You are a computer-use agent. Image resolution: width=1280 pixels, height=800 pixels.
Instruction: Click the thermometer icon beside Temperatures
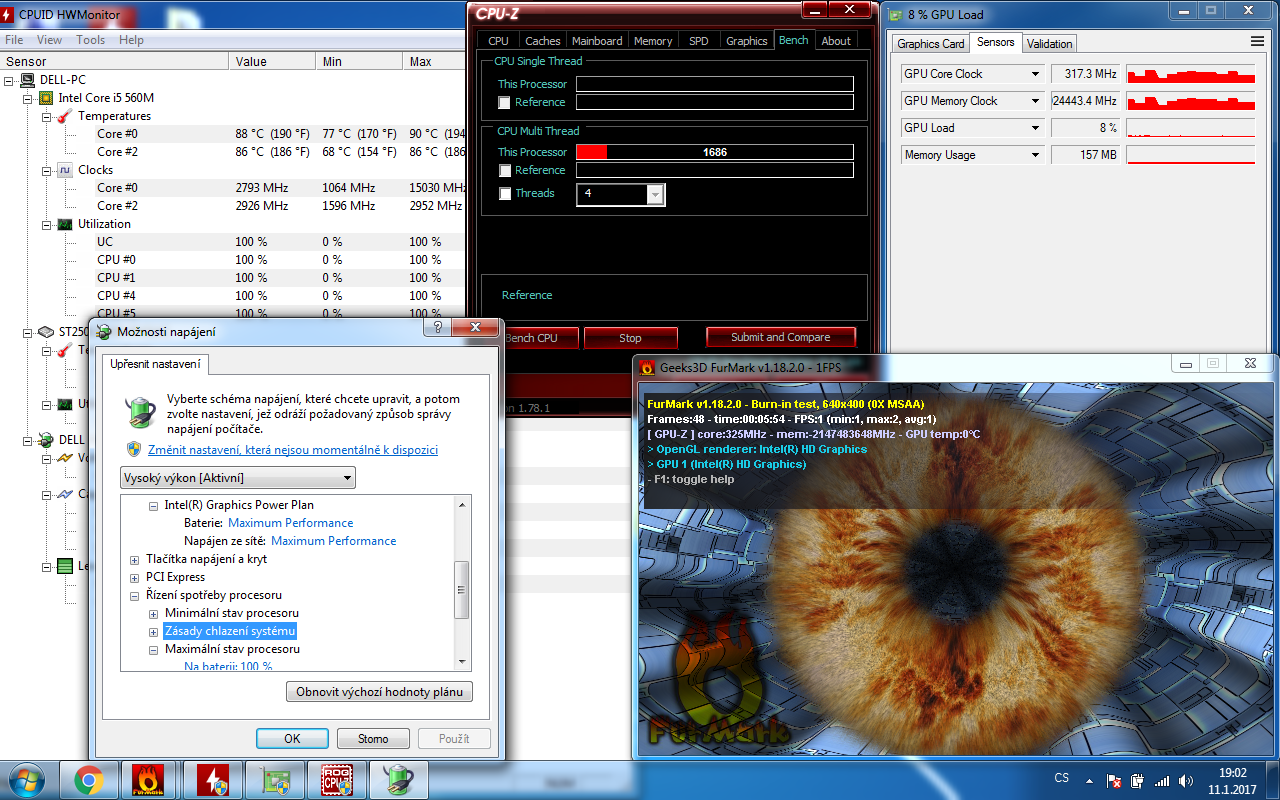64,116
